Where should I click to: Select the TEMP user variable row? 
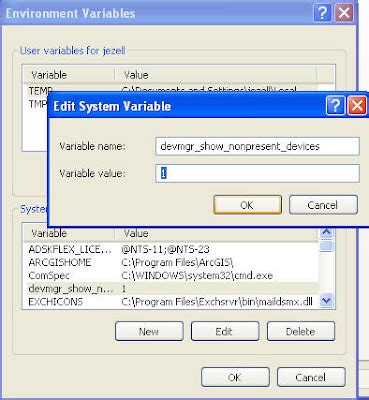(170, 90)
